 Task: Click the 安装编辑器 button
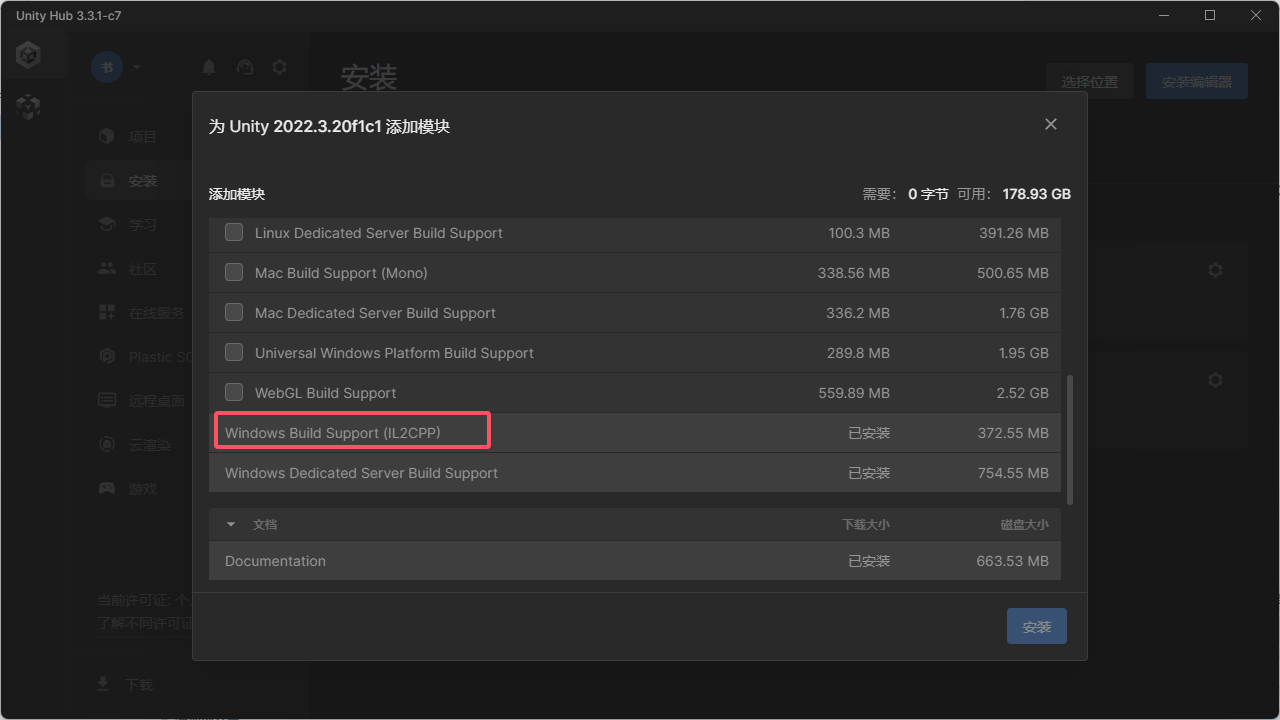coord(1196,82)
